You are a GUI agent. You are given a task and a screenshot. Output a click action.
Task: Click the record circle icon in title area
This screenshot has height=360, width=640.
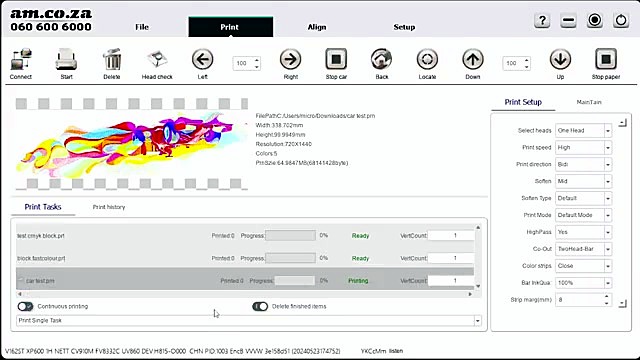coord(595,20)
